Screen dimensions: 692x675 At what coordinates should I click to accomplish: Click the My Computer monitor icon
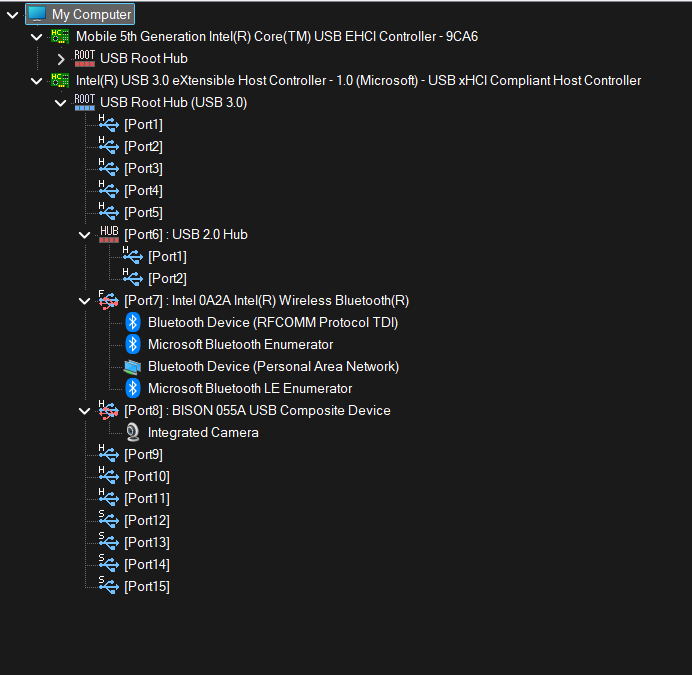(x=37, y=14)
